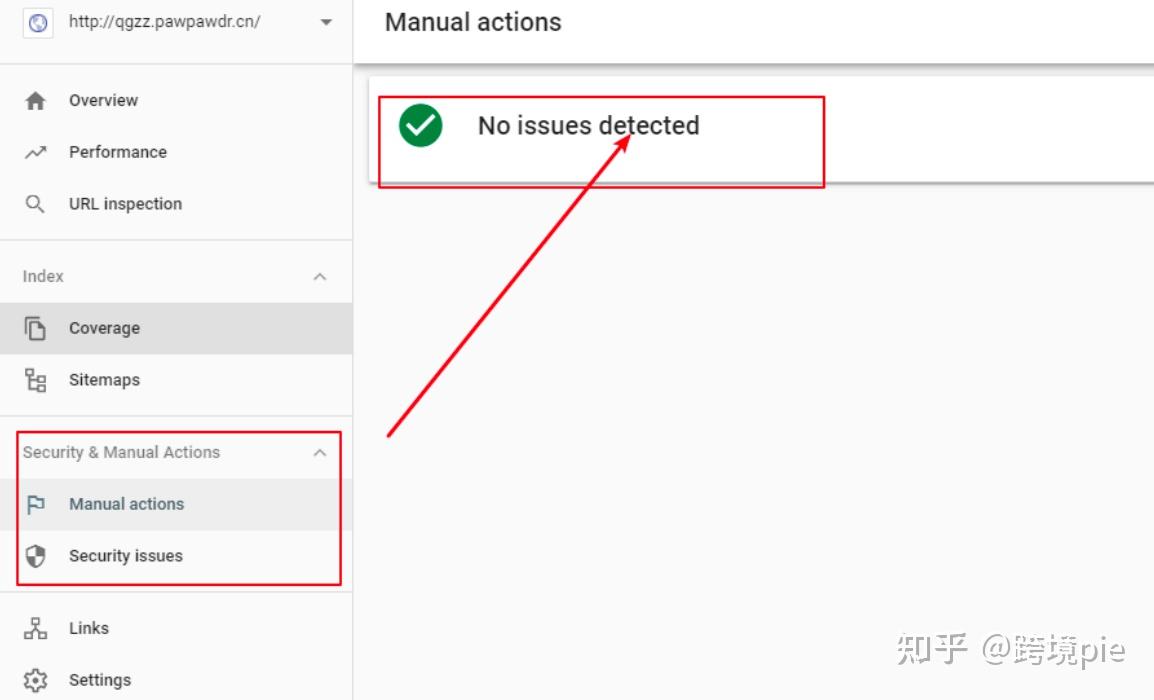
Task: Switch to the Manual actions page
Action: click(126, 504)
